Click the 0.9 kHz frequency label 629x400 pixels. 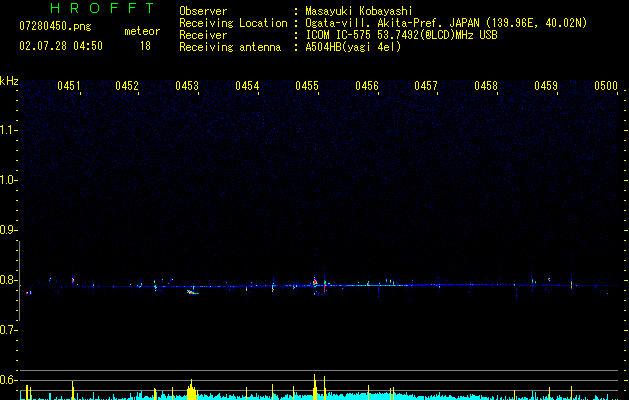(x=8, y=230)
